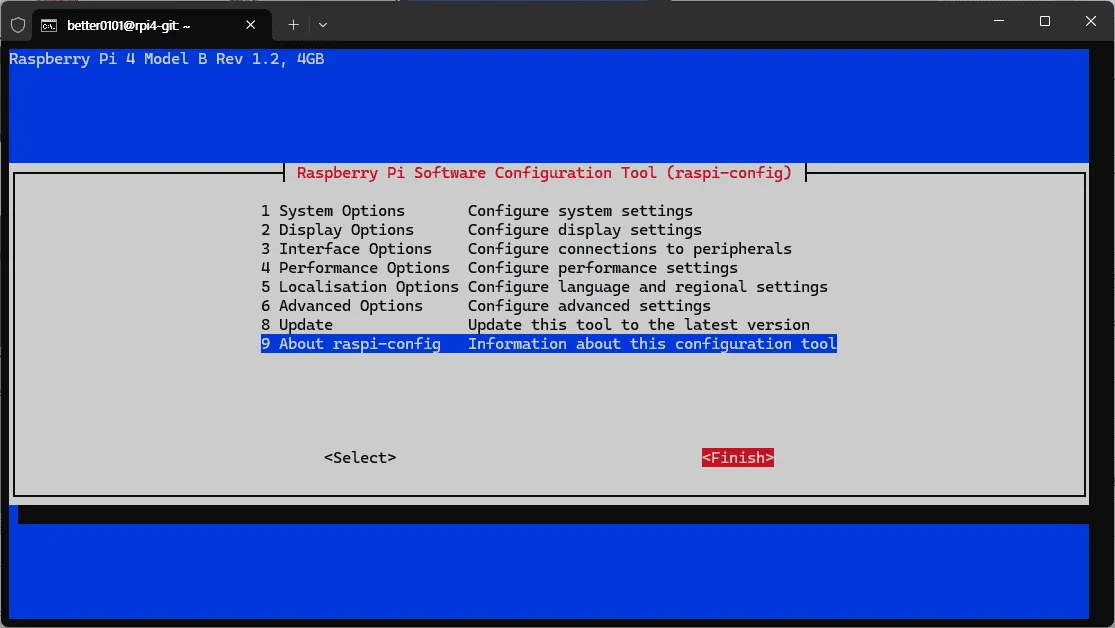Switch to the better0101@rpi4-git tab
This screenshot has width=1115, height=628.
(151, 25)
